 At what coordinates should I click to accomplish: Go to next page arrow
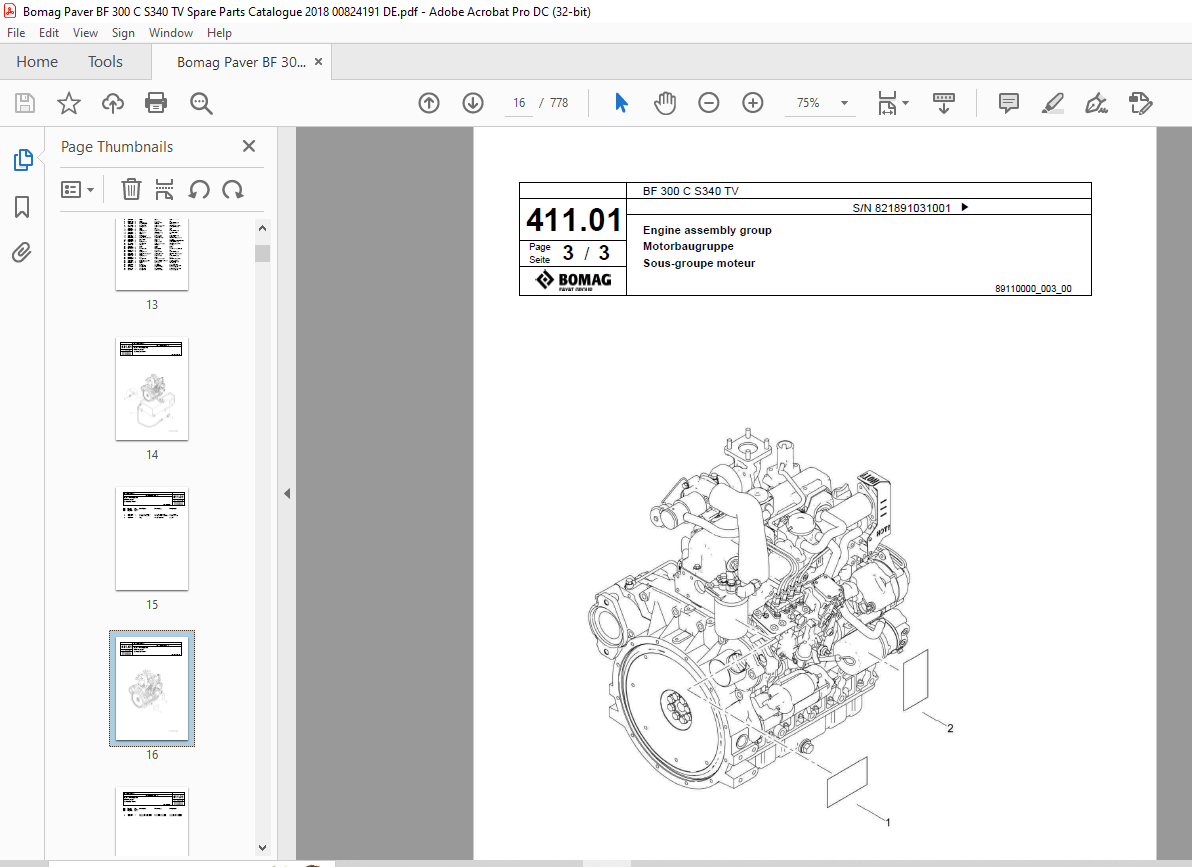[x=473, y=103]
